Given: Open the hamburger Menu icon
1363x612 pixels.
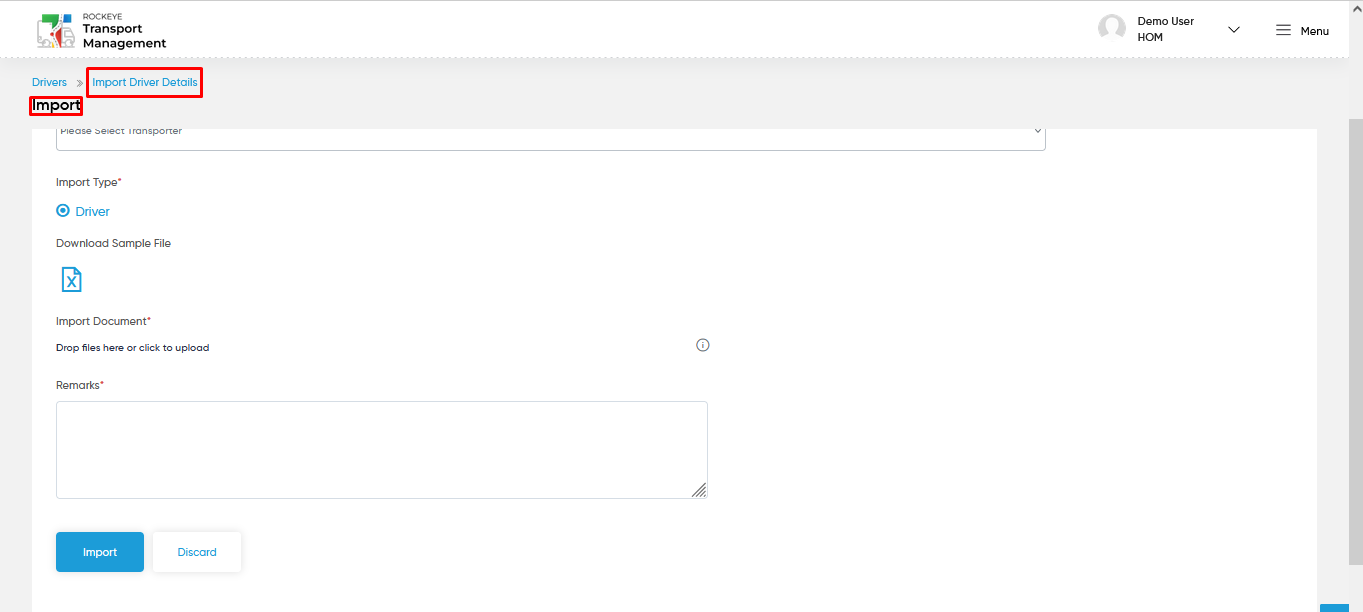Looking at the screenshot, I should point(1283,30).
